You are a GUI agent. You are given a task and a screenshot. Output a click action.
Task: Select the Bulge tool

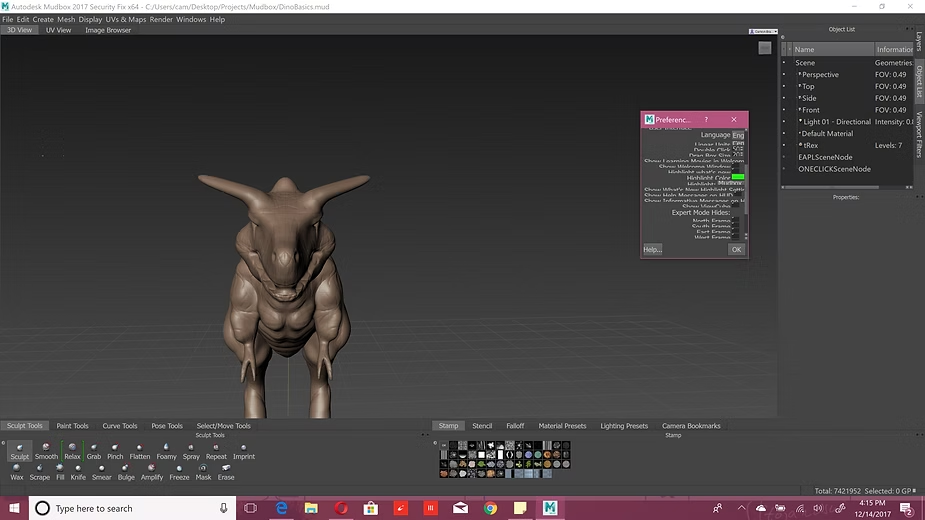[126, 472]
